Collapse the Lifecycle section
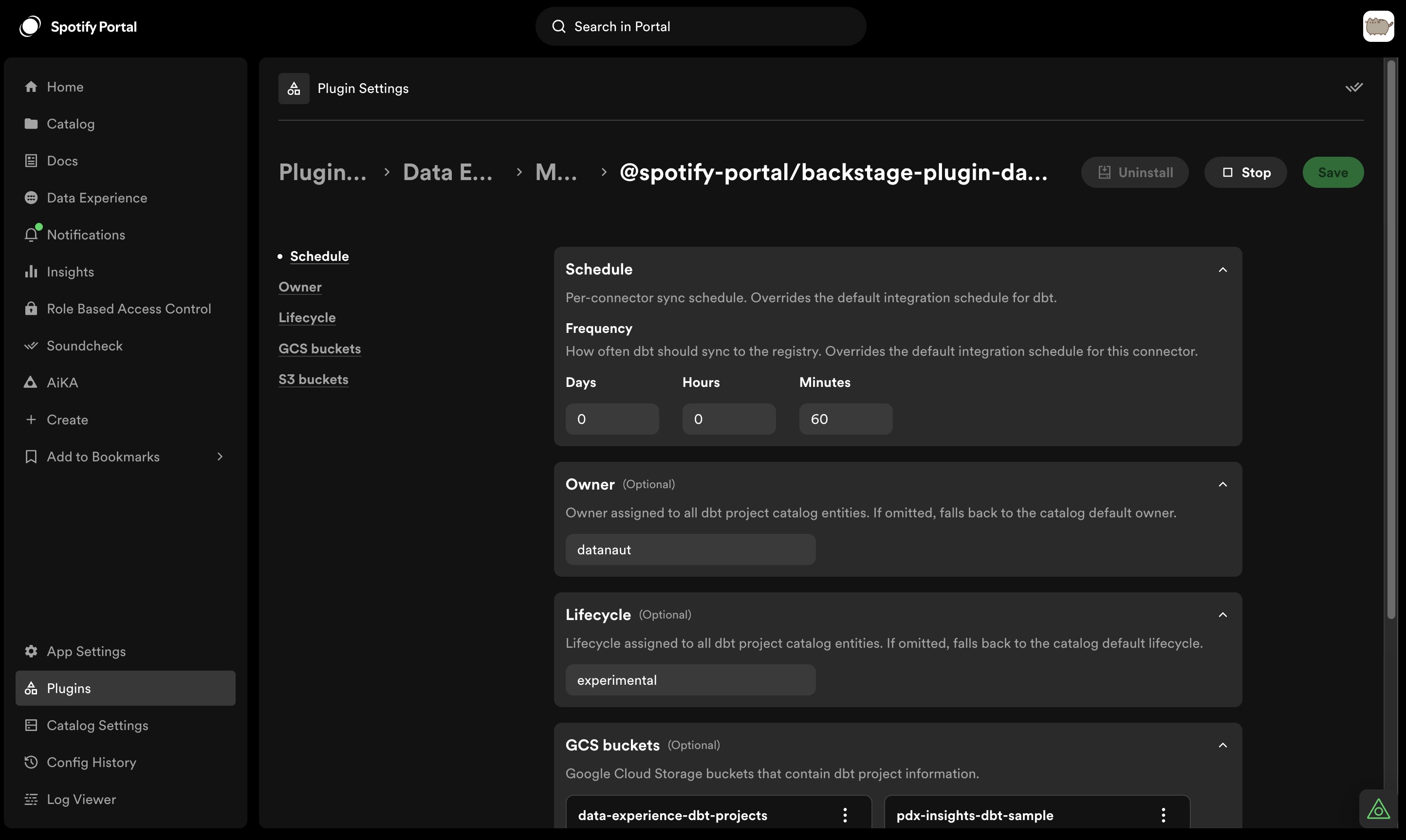1406x840 pixels. tap(1223, 615)
